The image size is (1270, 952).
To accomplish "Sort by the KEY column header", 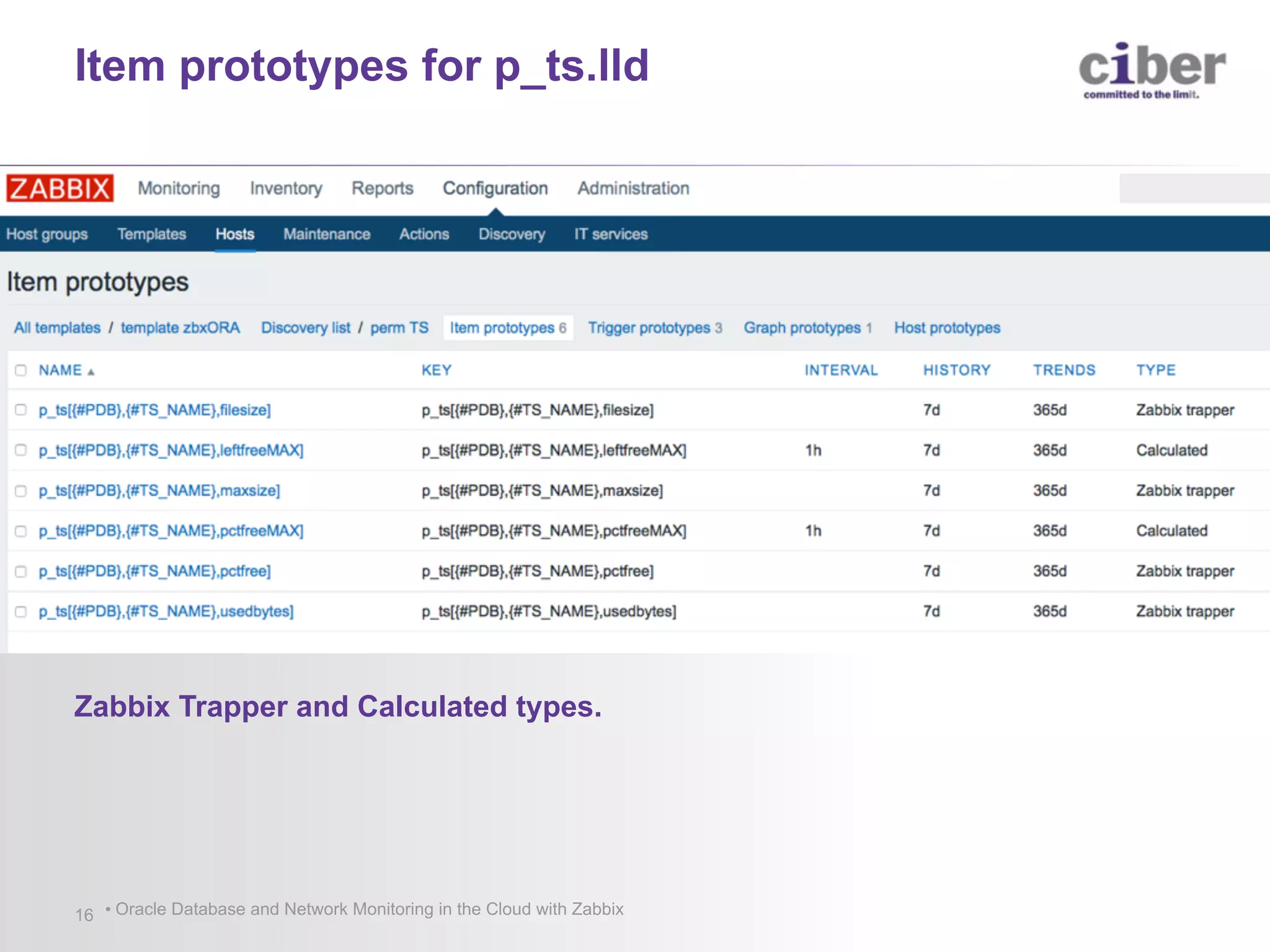I will point(437,371).
